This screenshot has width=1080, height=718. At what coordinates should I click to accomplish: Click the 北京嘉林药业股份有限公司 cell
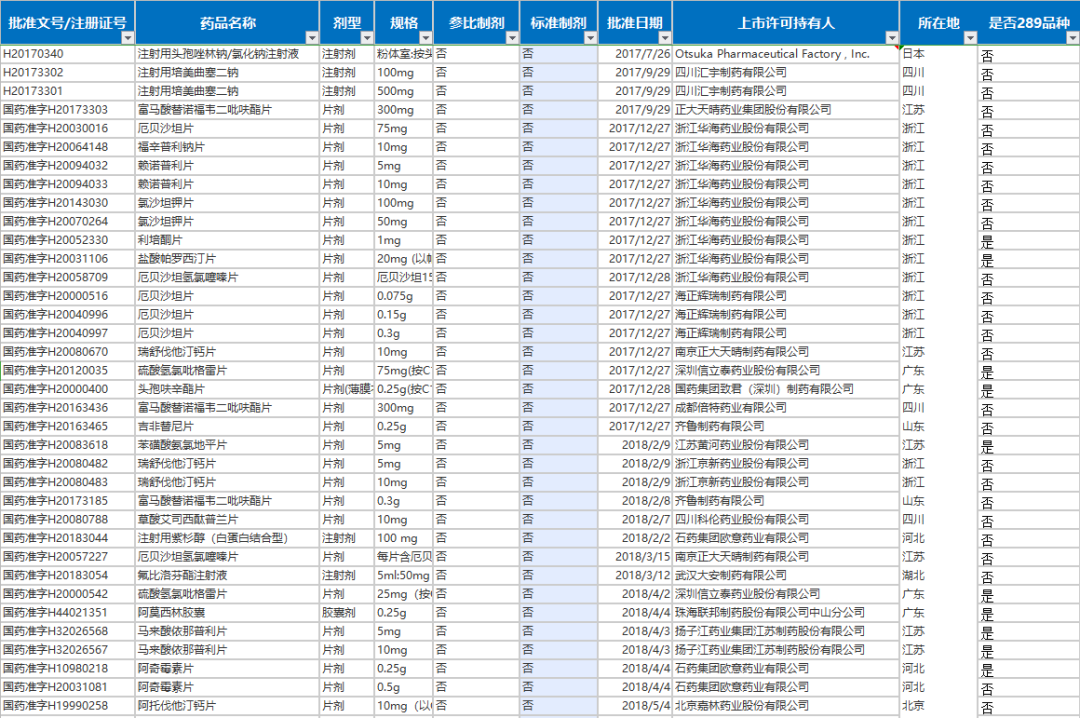click(x=786, y=706)
